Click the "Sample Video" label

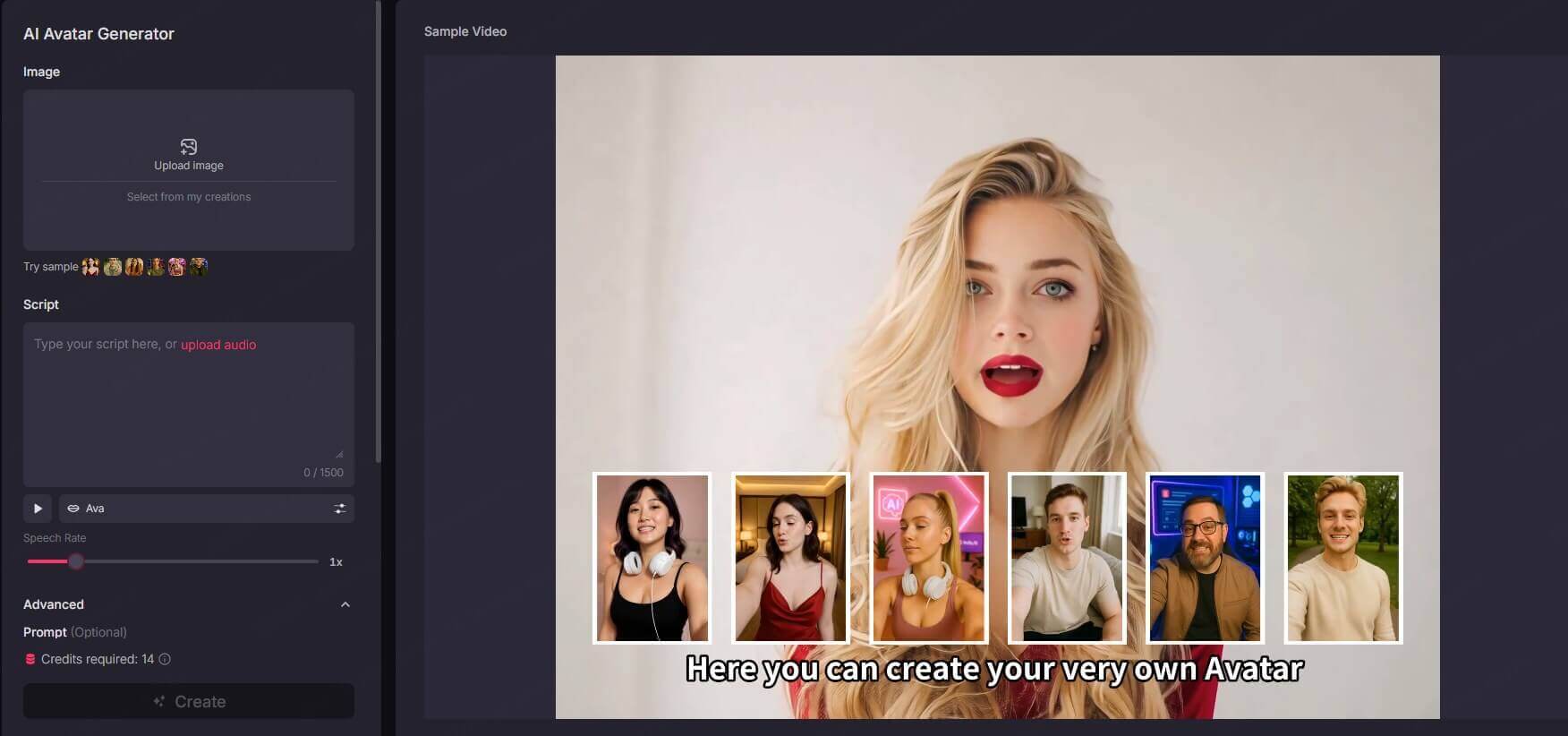(465, 31)
